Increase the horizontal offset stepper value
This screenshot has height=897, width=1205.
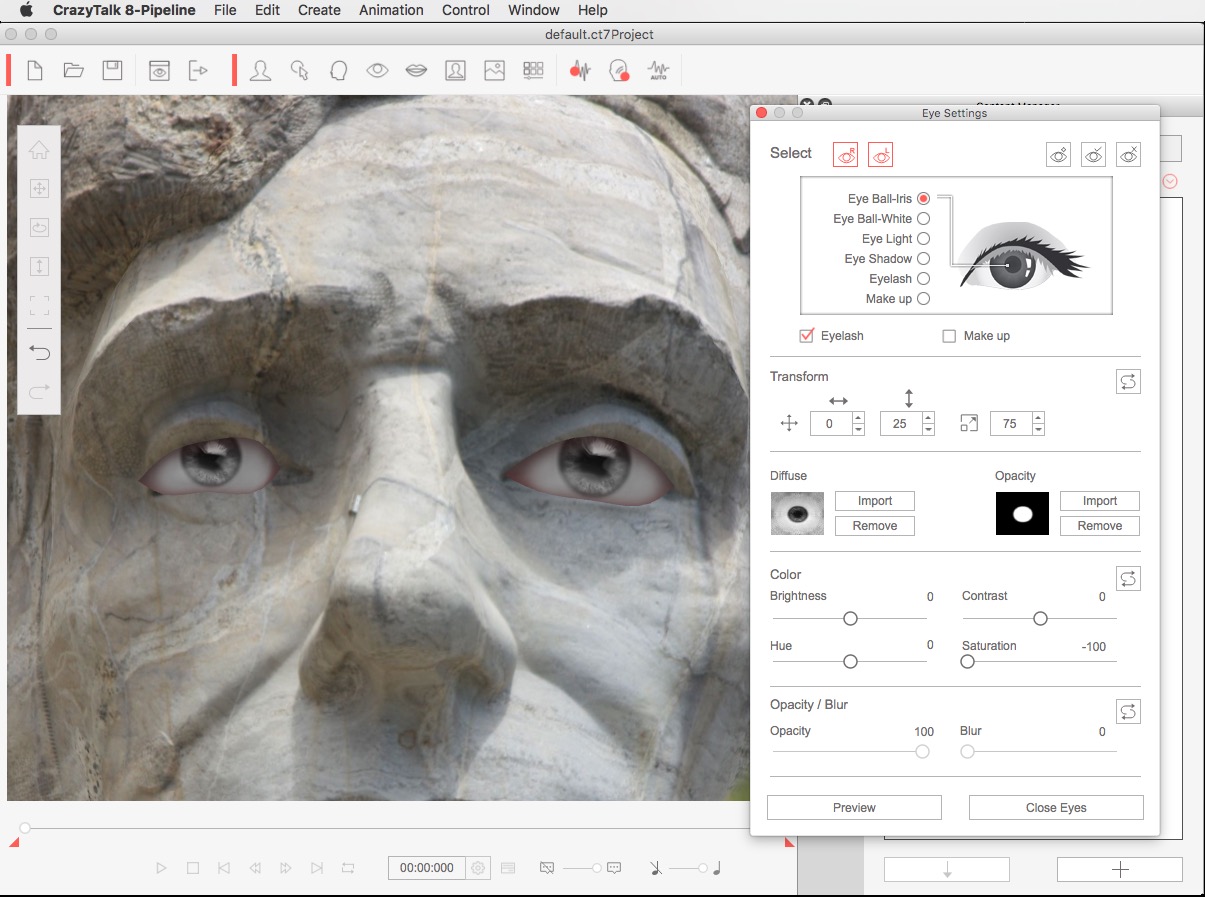858,418
